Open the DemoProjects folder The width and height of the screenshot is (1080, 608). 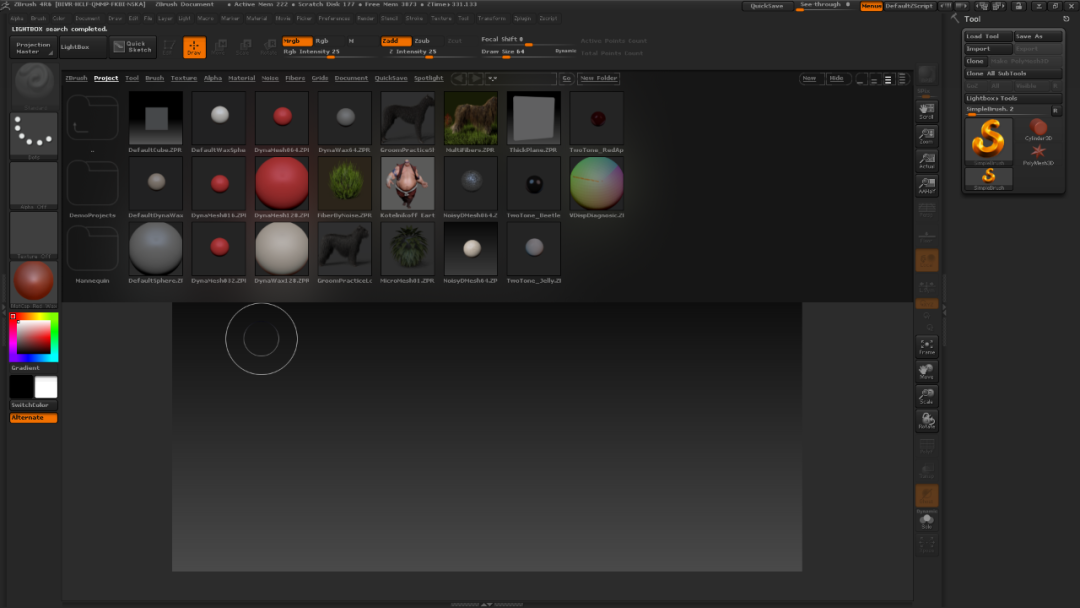pos(92,188)
